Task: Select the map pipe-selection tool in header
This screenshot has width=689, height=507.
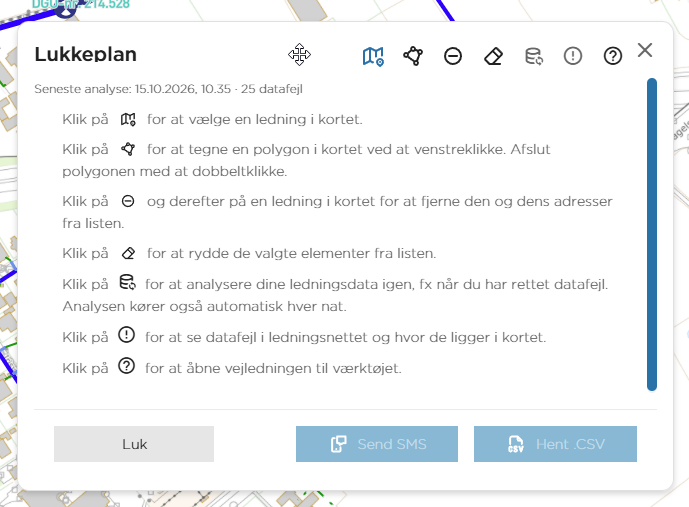Action: click(x=373, y=56)
